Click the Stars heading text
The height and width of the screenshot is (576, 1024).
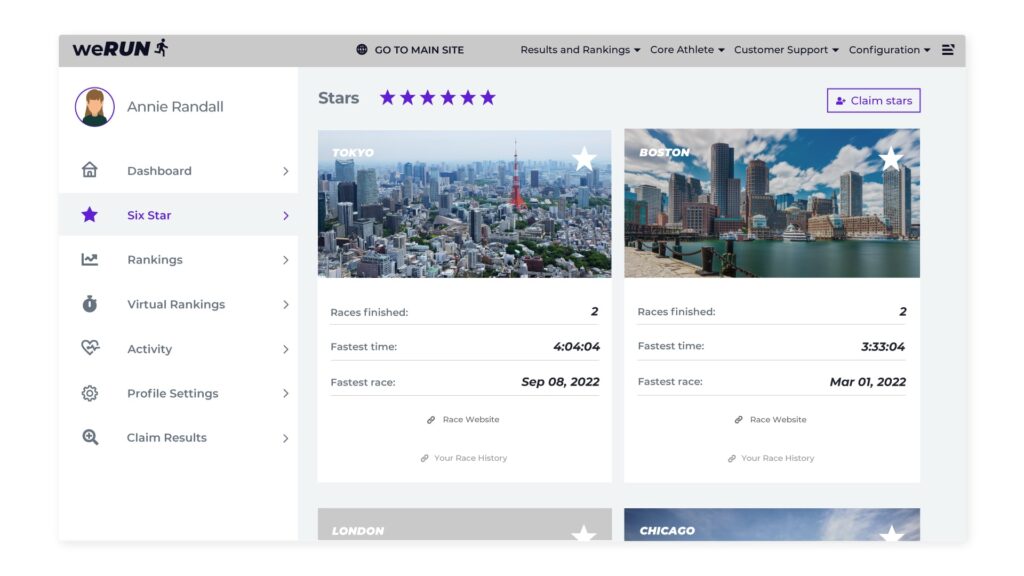coord(338,98)
